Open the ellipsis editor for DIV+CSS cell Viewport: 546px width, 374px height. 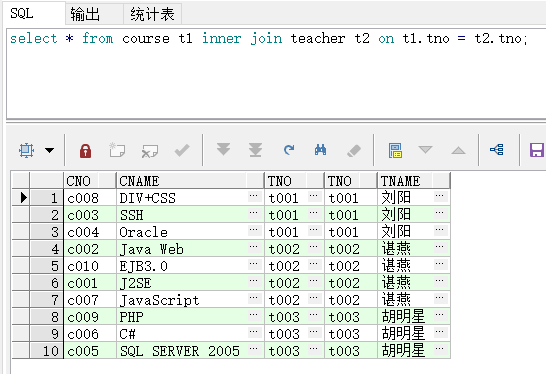click(254, 196)
